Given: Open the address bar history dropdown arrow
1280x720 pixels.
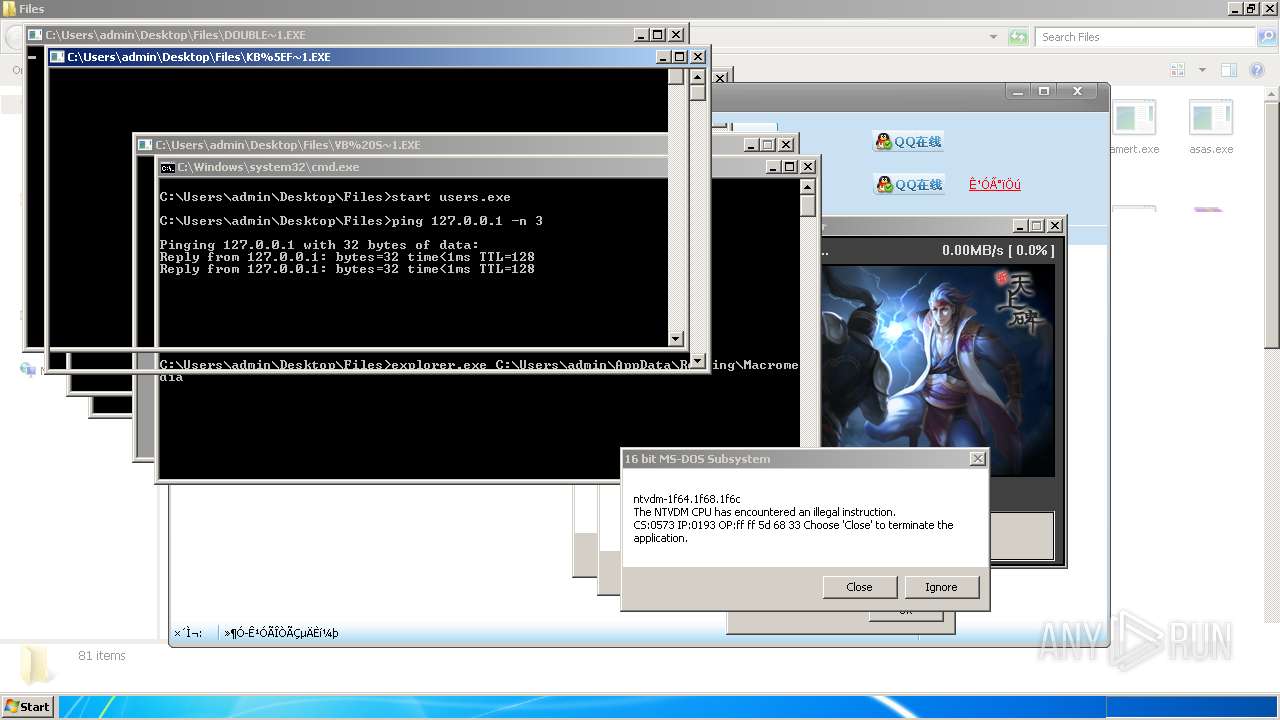Looking at the screenshot, I should [x=993, y=37].
